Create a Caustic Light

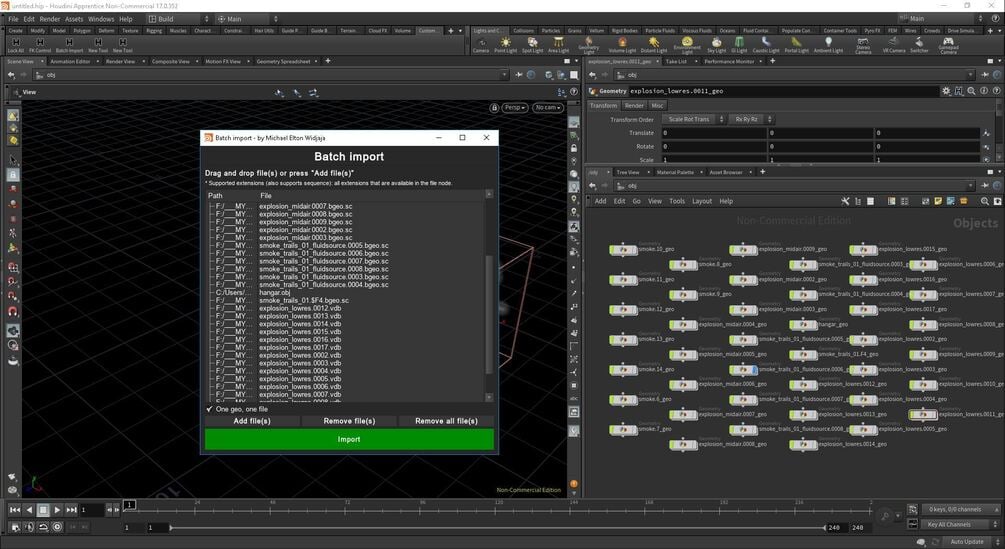(x=766, y=45)
